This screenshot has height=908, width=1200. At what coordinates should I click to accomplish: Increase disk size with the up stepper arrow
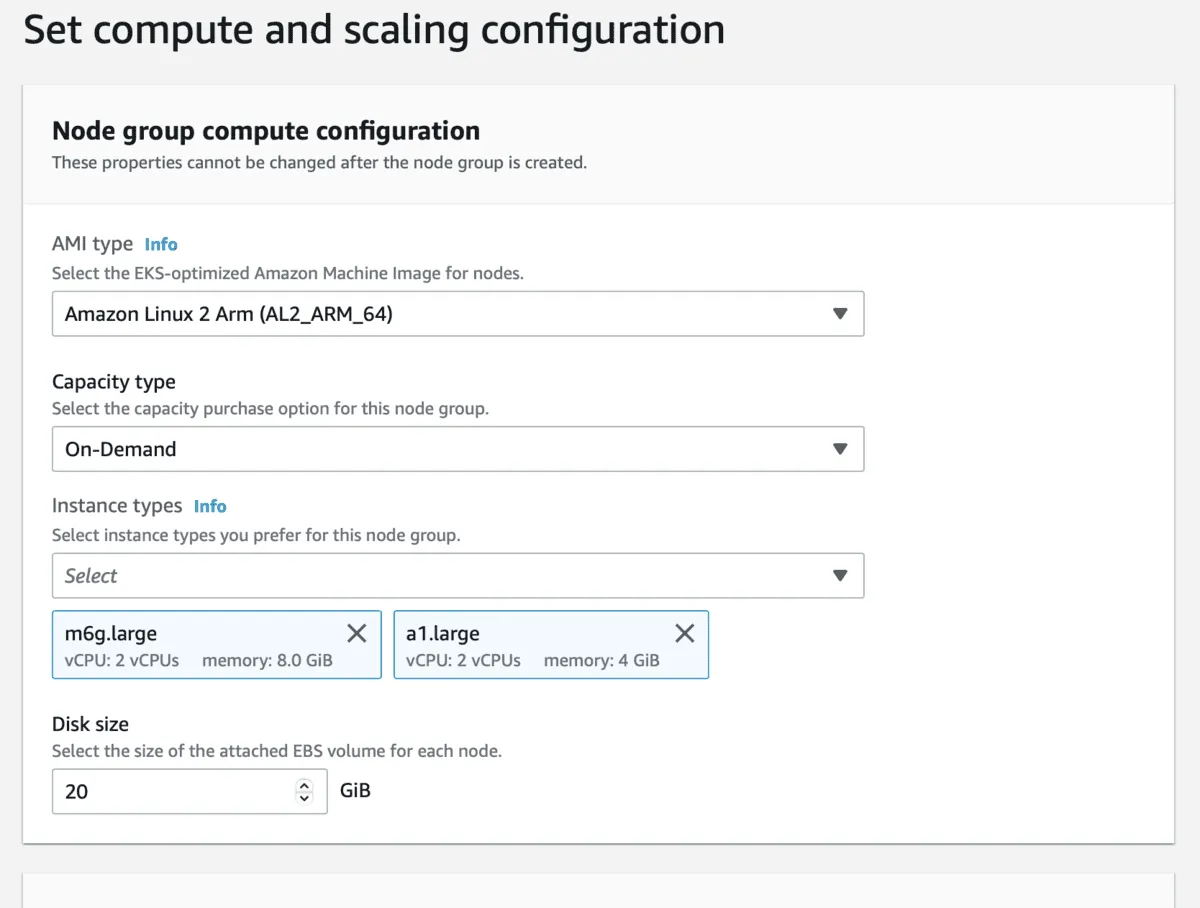point(304,785)
